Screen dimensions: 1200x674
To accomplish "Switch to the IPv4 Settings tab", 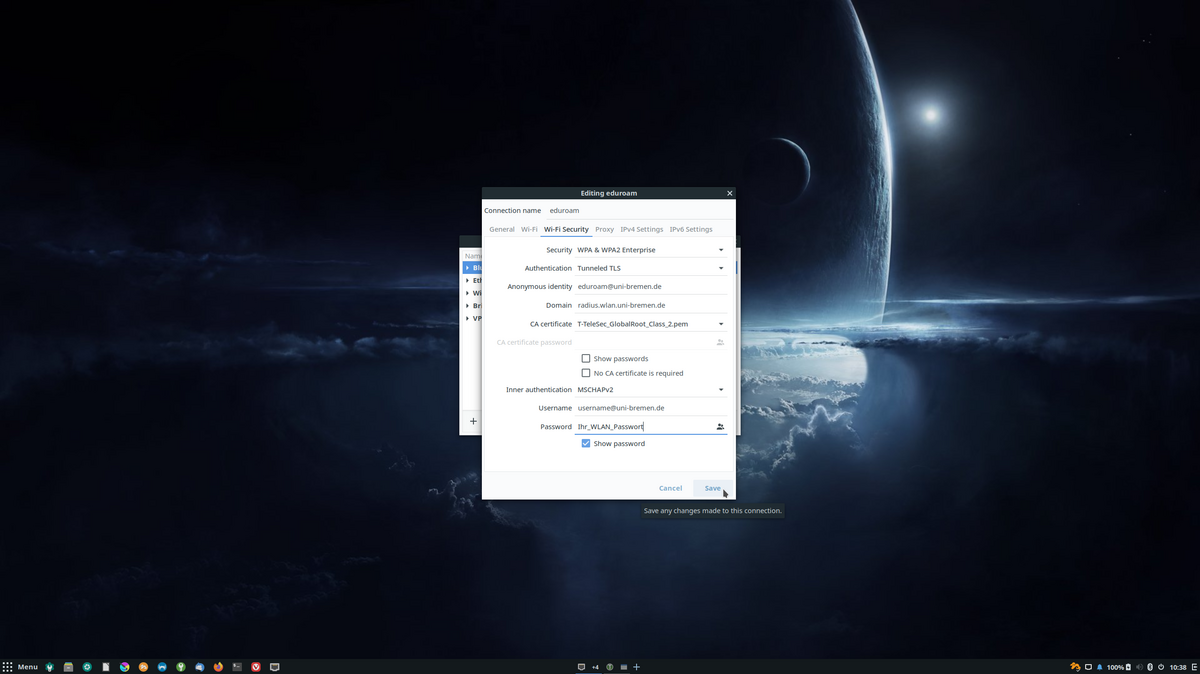I will [x=641, y=229].
